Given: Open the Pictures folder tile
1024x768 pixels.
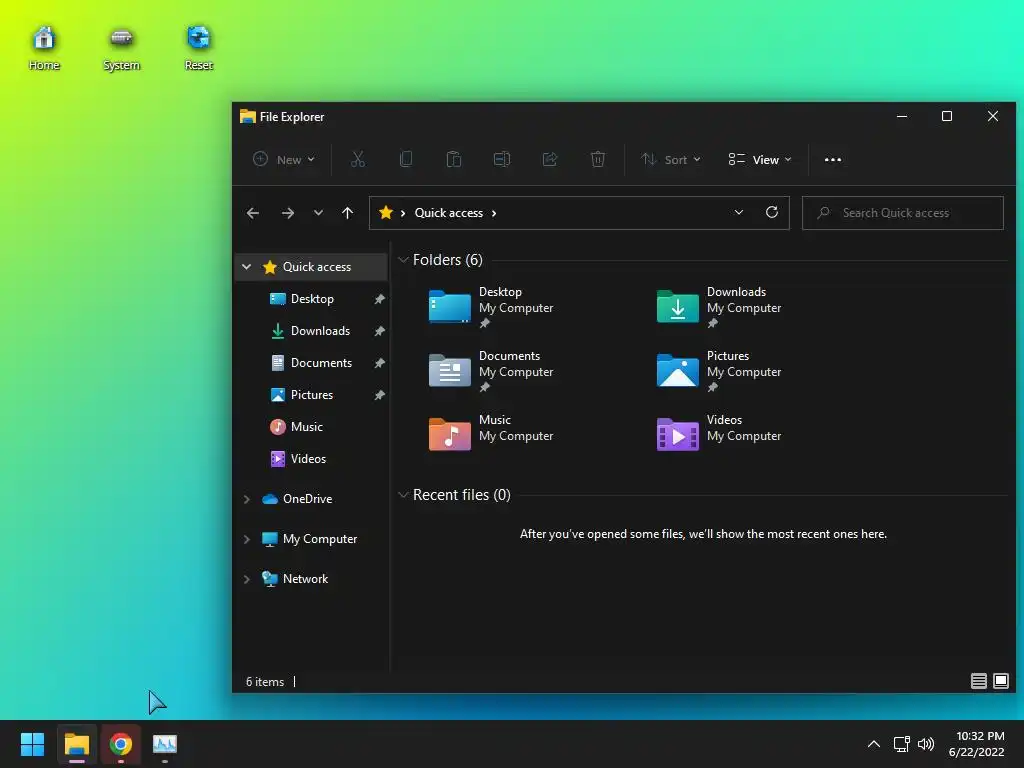Looking at the screenshot, I should tap(719, 370).
